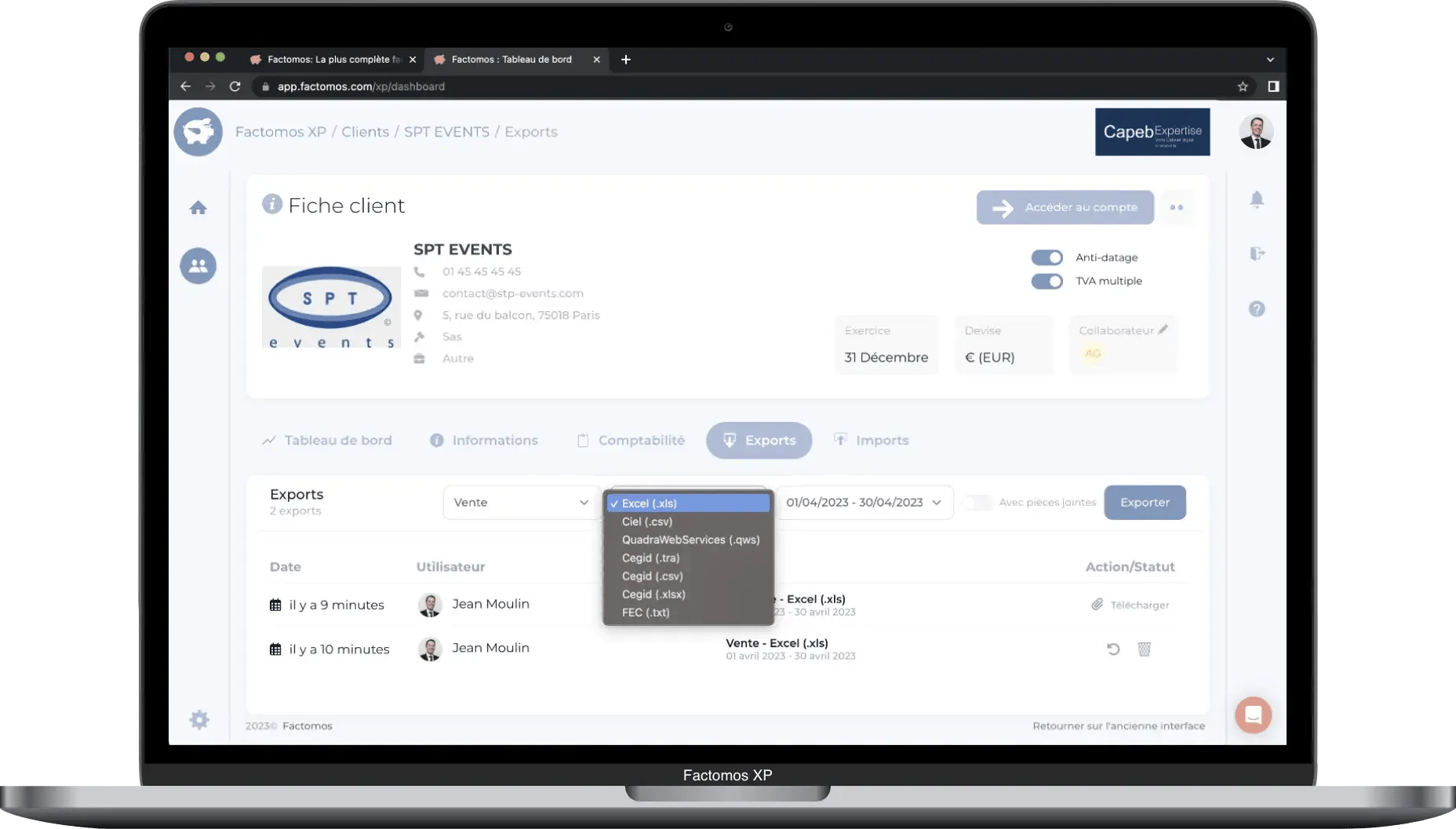
Task: Click the help question mark icon
Action: (1257, 309)
